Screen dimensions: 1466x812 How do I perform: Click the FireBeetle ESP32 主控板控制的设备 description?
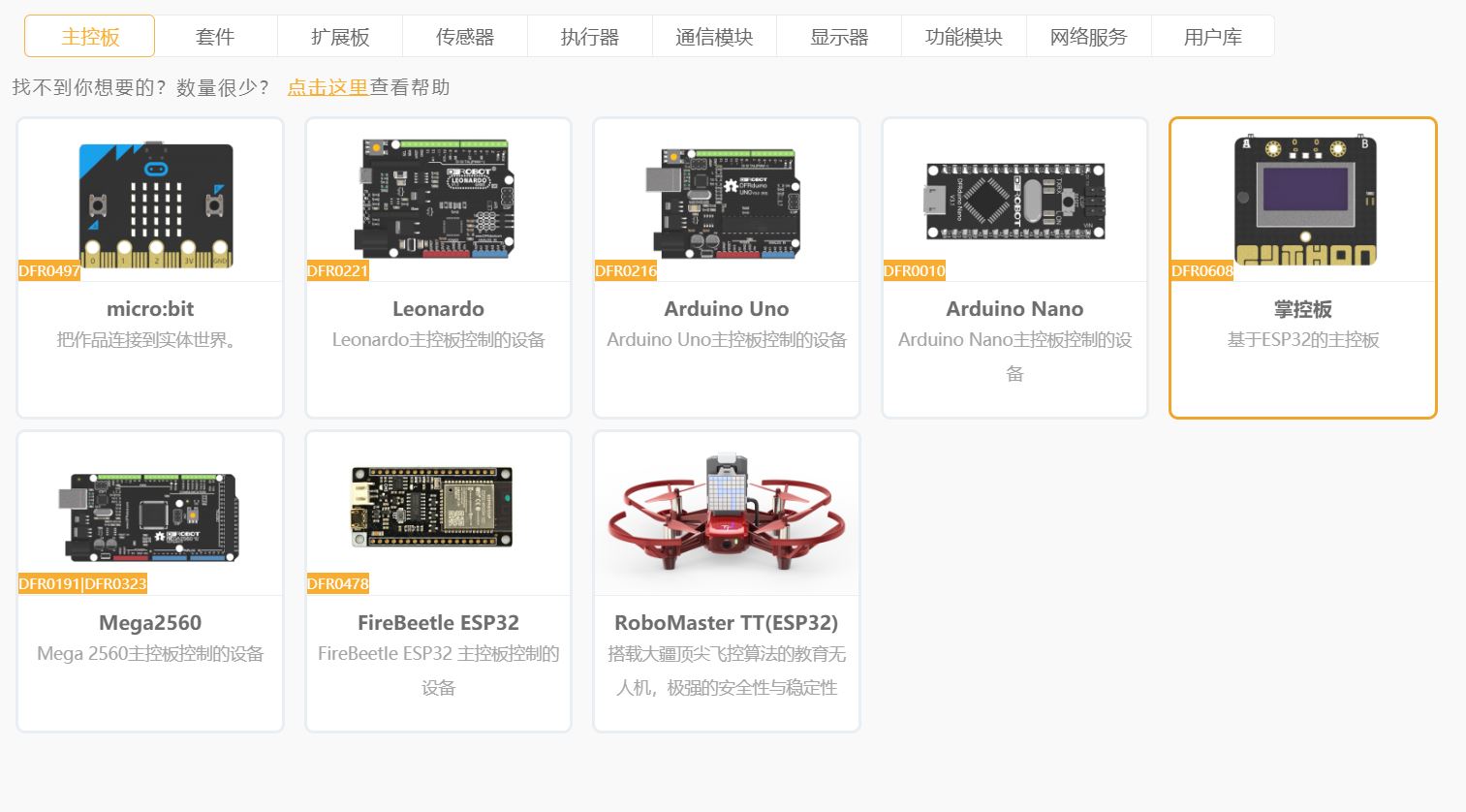coord(438,671)
